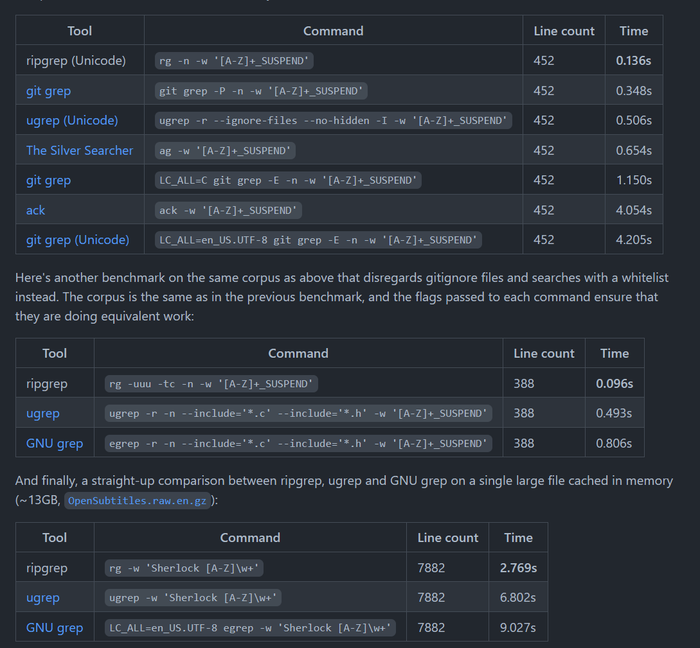Image resolution: width=700 pixels, height=648 pixels.
Task: Click the "ack" tool link
Action: pyautogui.click(x=36, y=210)
